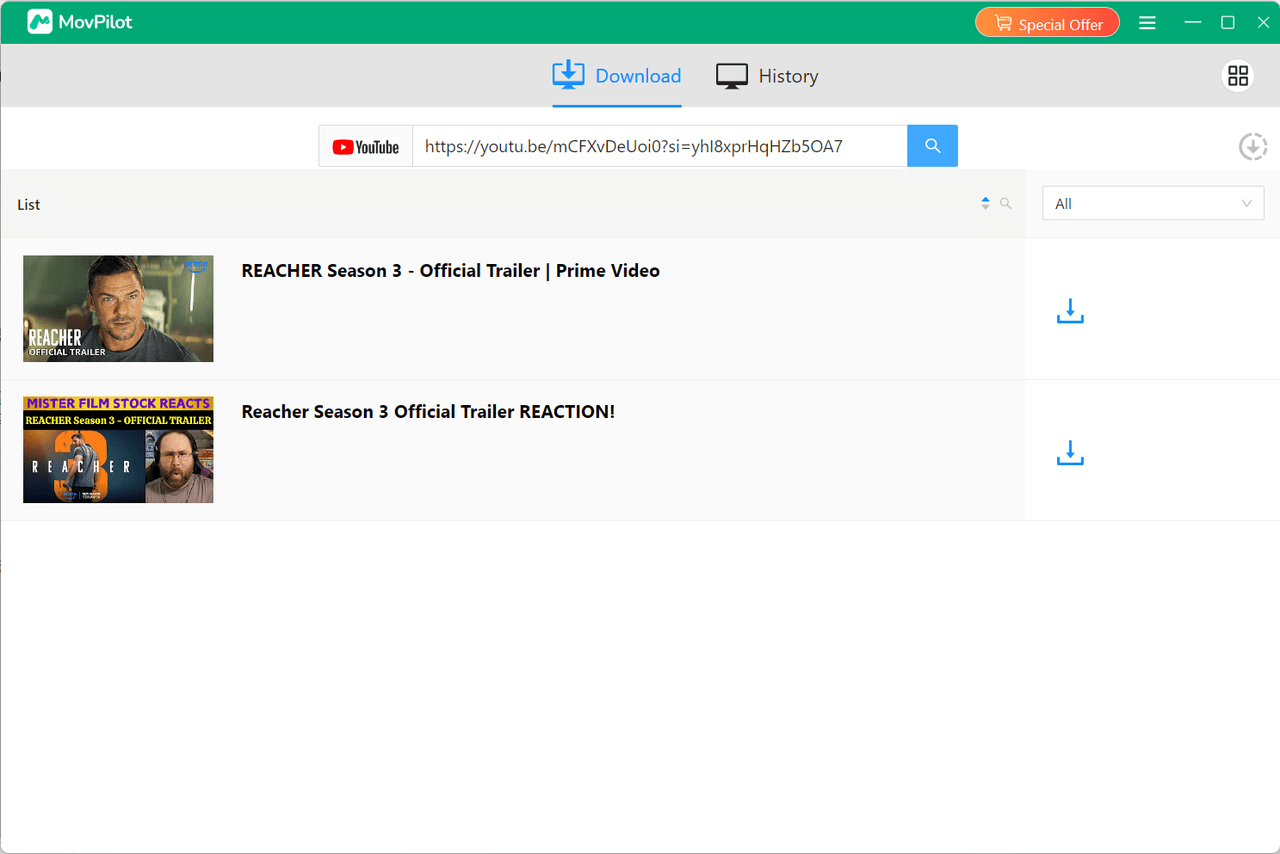Maximize the MovPilot window
The image size is (1280, 854).
pyautogui.click(x=1228, y=22)
